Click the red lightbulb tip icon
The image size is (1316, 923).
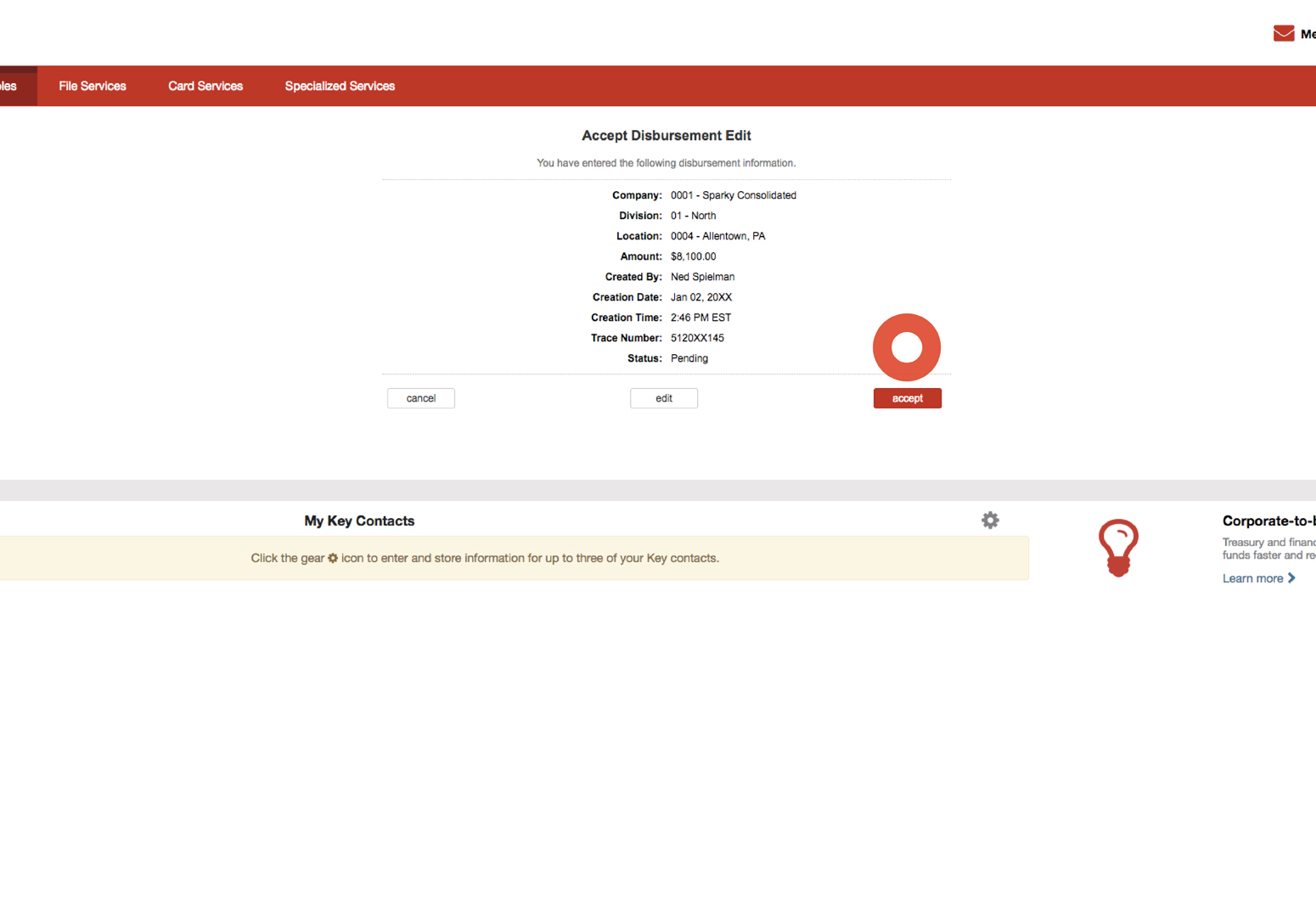click(x=1118, y=548)
